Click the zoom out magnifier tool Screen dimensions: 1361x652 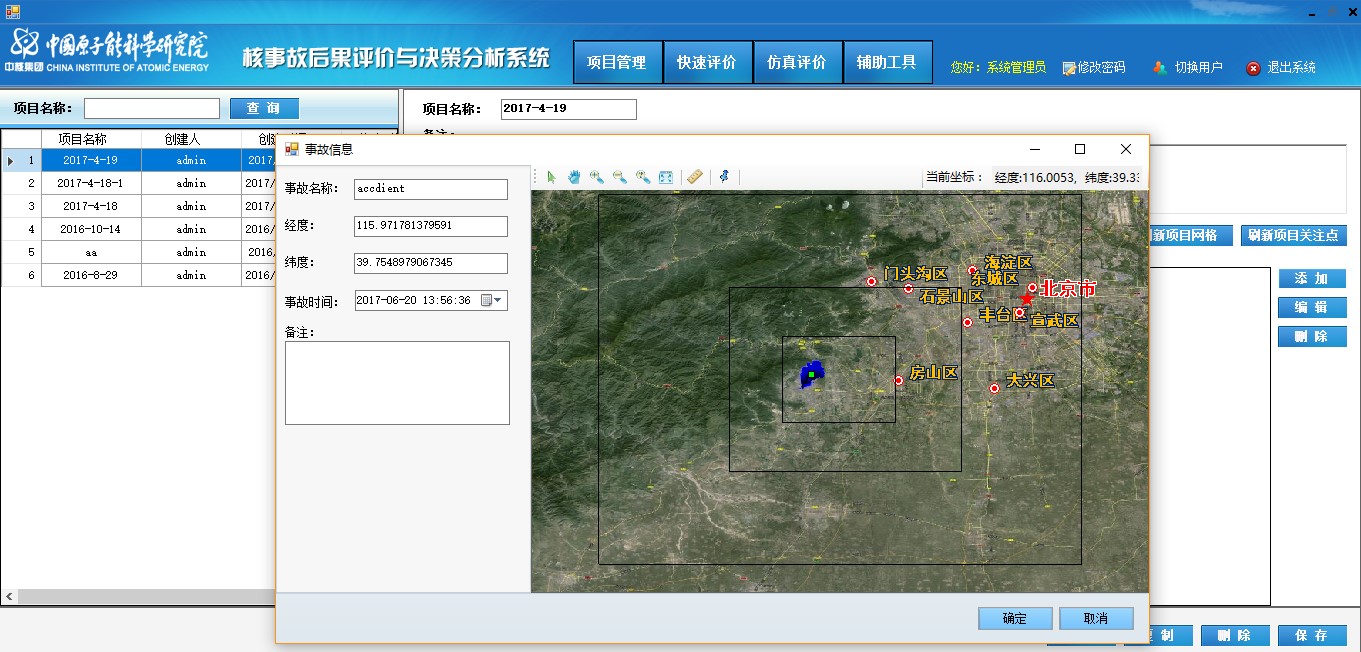click(x=620, y=177)
